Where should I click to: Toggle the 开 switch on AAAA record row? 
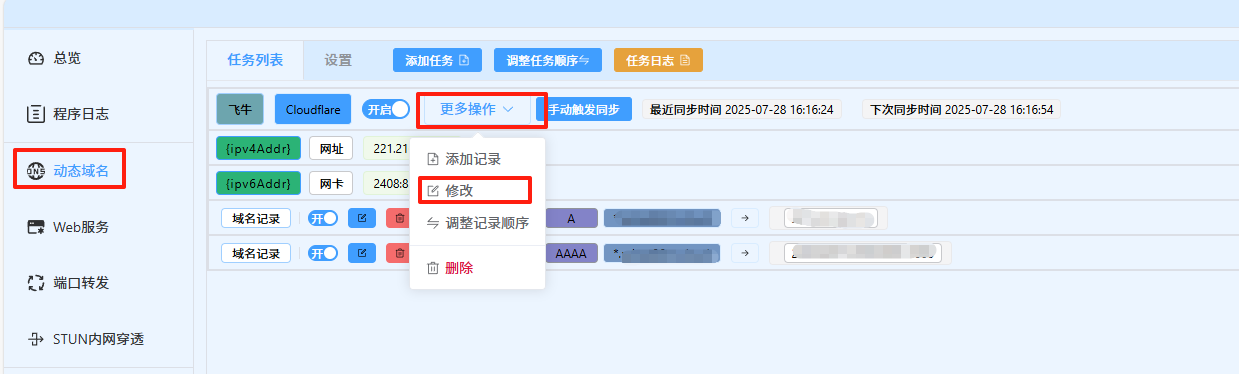click(x=323, y=253)
